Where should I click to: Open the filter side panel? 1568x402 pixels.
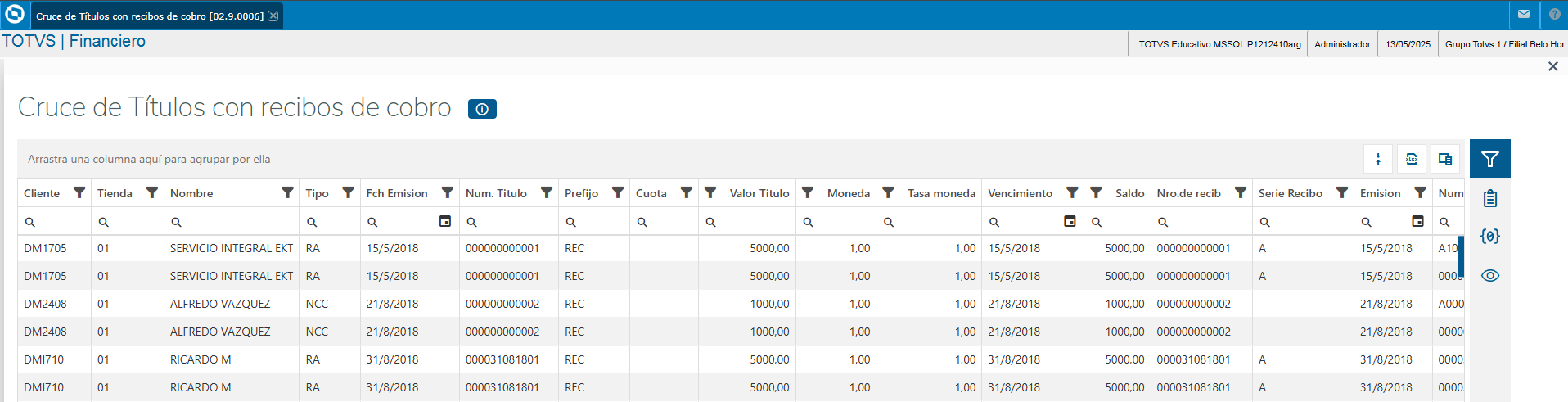1489,159
